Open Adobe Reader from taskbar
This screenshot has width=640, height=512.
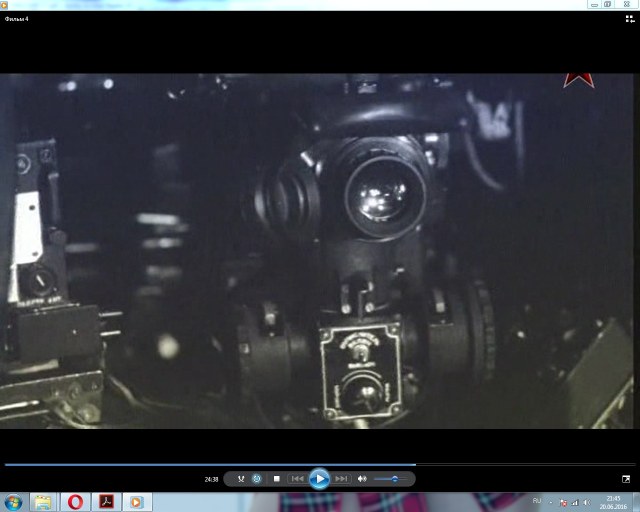click(106, 501)
